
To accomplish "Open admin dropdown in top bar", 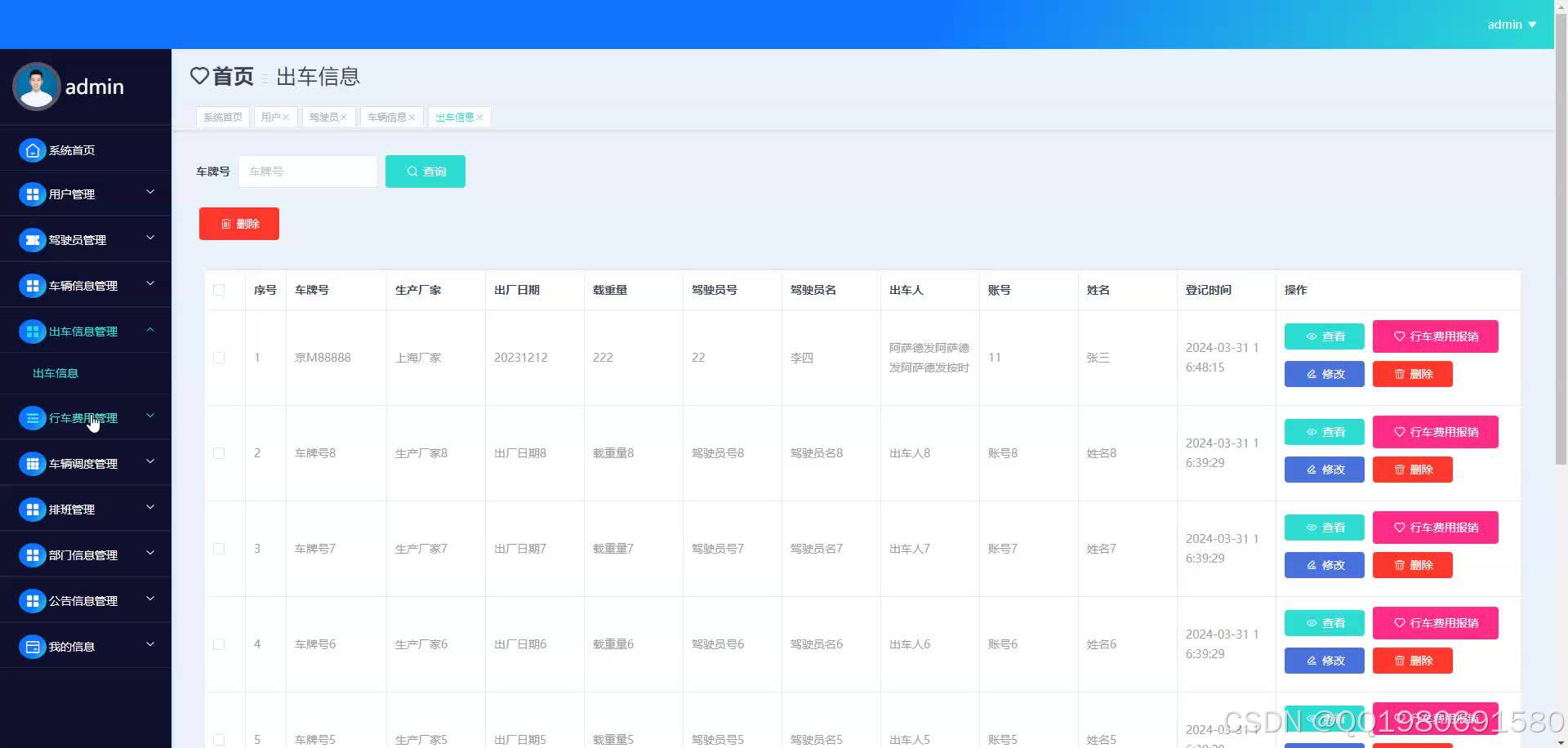I will tap(1512, 24).
